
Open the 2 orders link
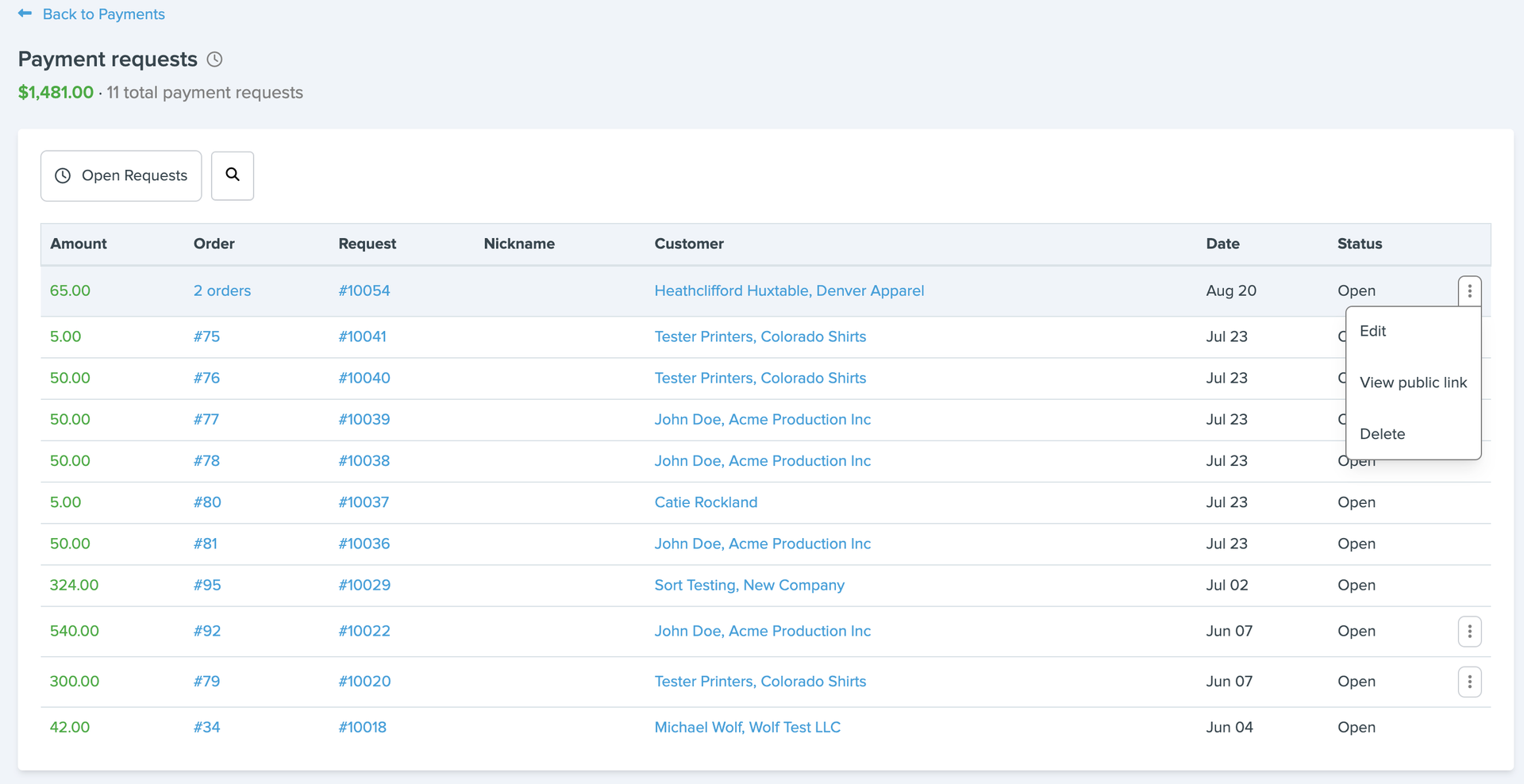222,290
